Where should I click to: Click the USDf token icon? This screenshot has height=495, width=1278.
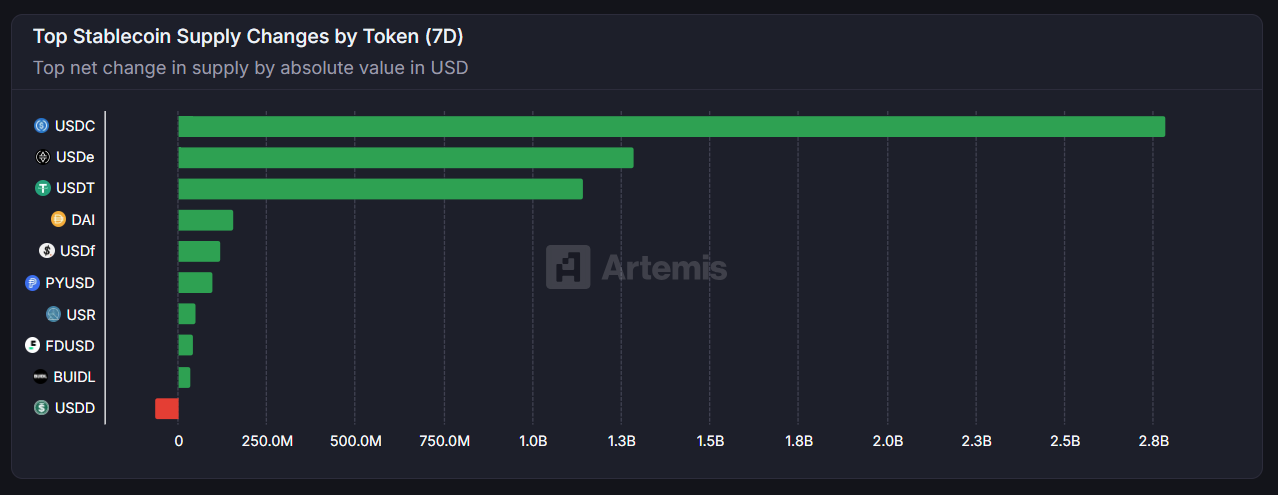click(x=47, y=251)
